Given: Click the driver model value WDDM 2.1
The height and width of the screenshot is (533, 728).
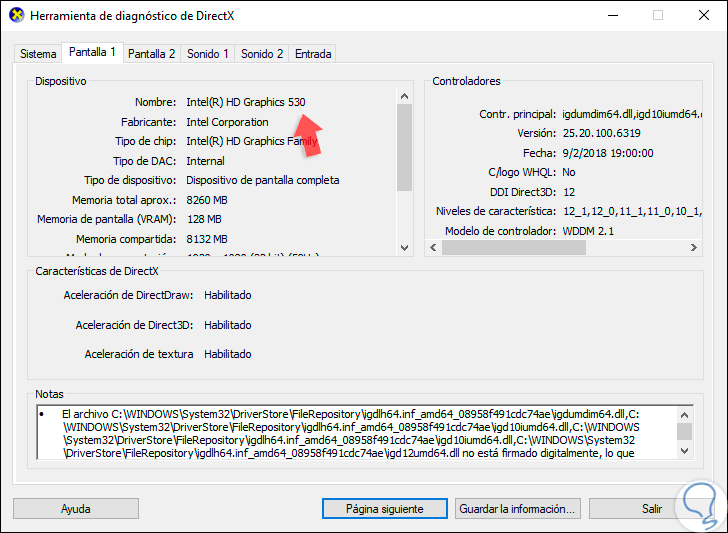Looking at the screenshot, I should (x=588, y=231).
